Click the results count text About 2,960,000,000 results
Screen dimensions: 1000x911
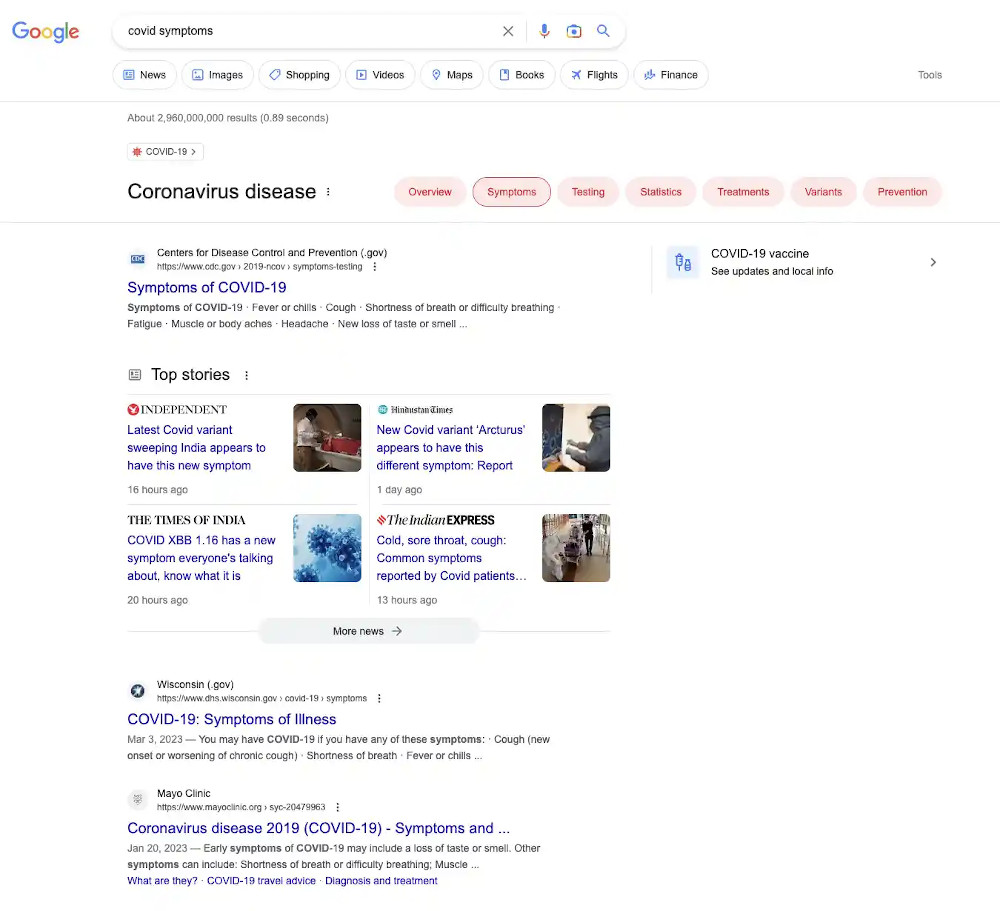tap(228, 118)
